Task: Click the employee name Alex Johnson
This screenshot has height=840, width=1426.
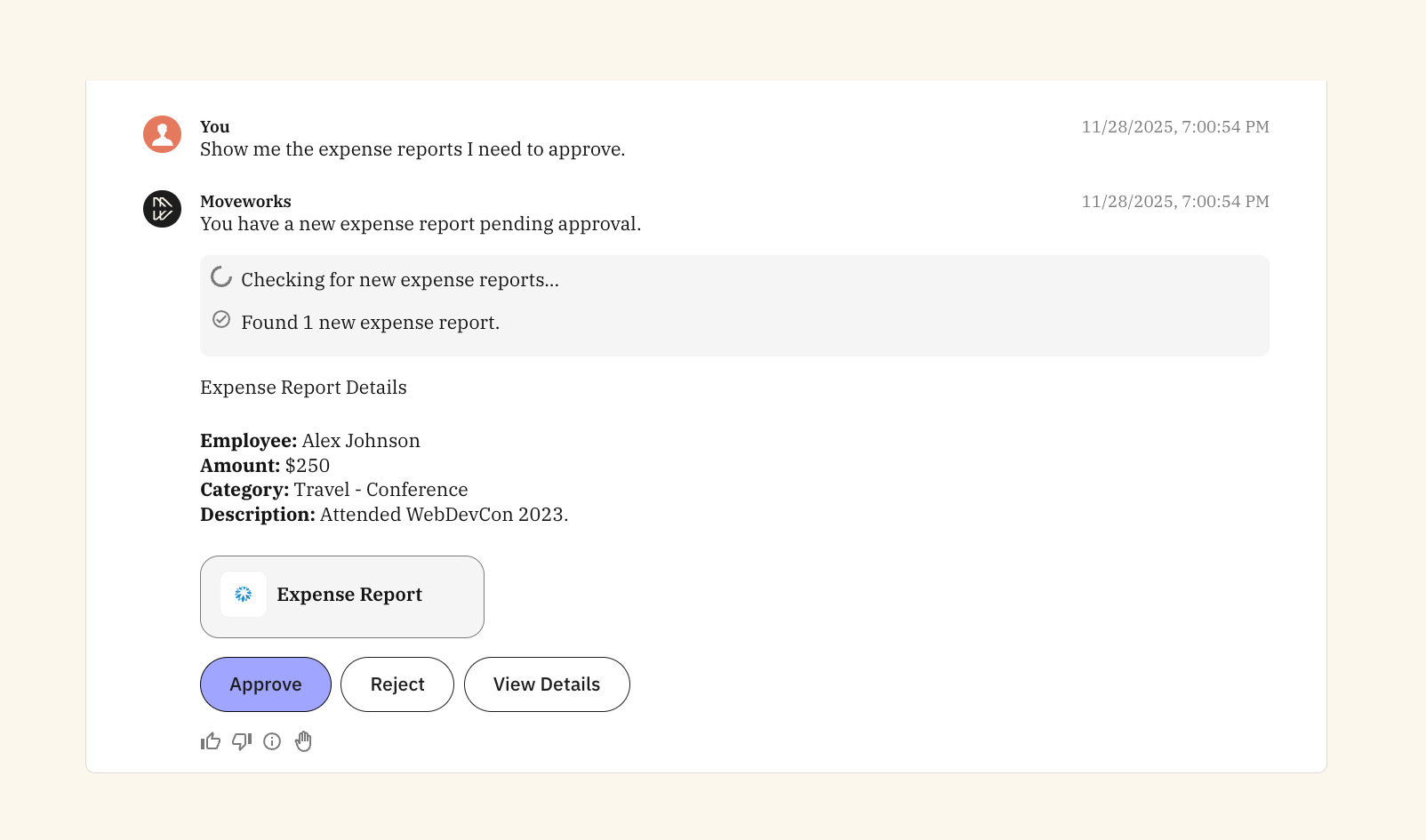Action: pyautogui.click(x=361, y=441)
